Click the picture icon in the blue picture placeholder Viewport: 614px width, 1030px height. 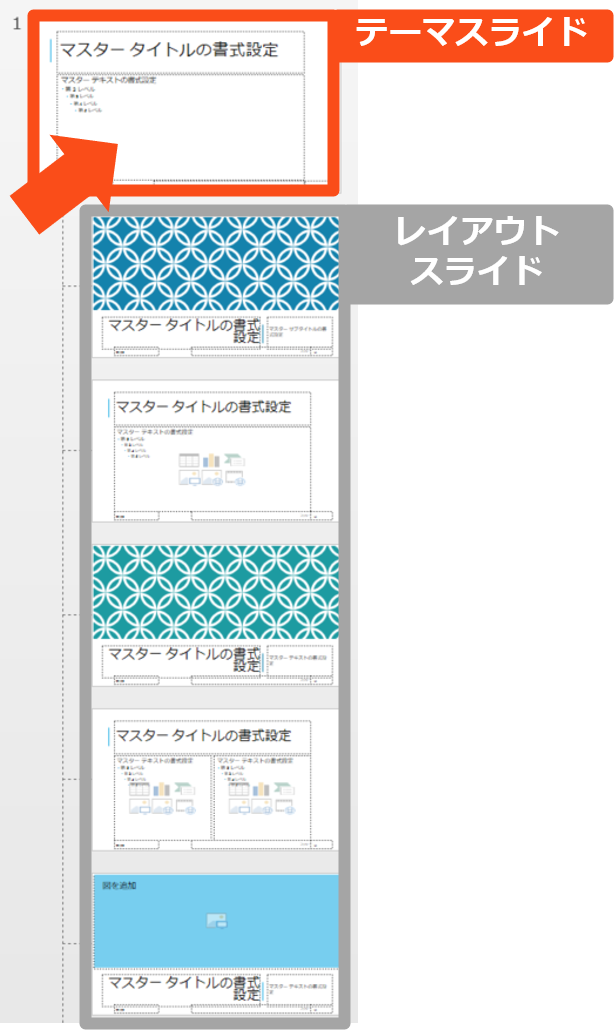click(x=215, y=921)
